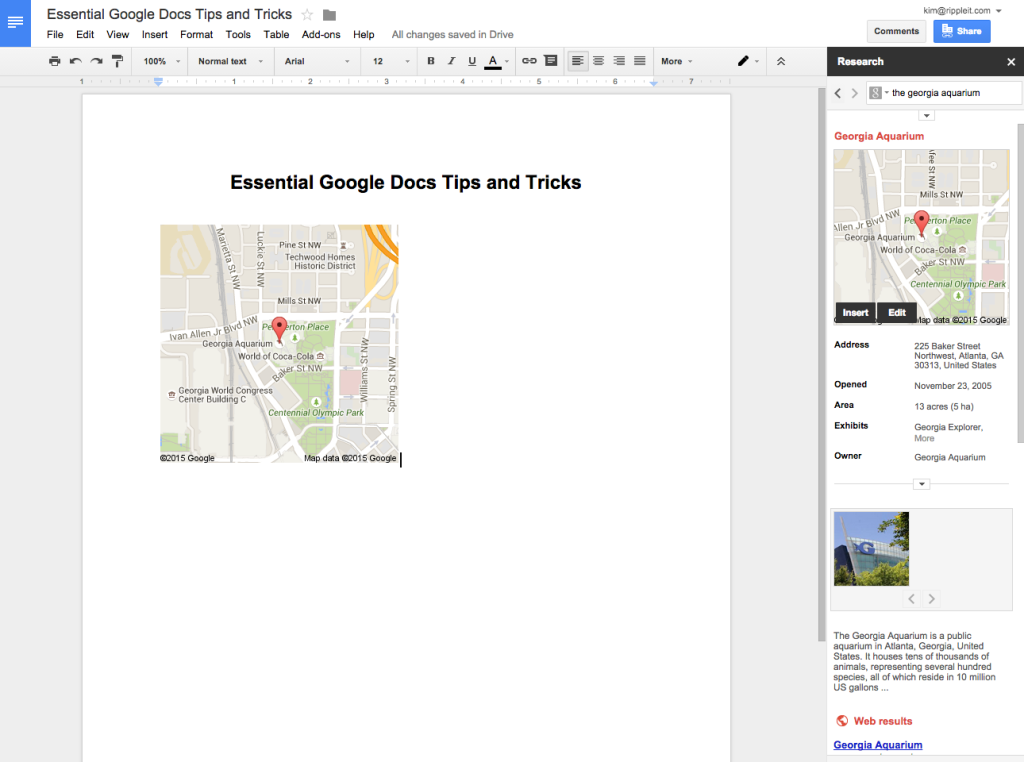The height and width of the screenshot is (762, 1024).
Task: Toggle bold formatting
Action: point(430,61)
